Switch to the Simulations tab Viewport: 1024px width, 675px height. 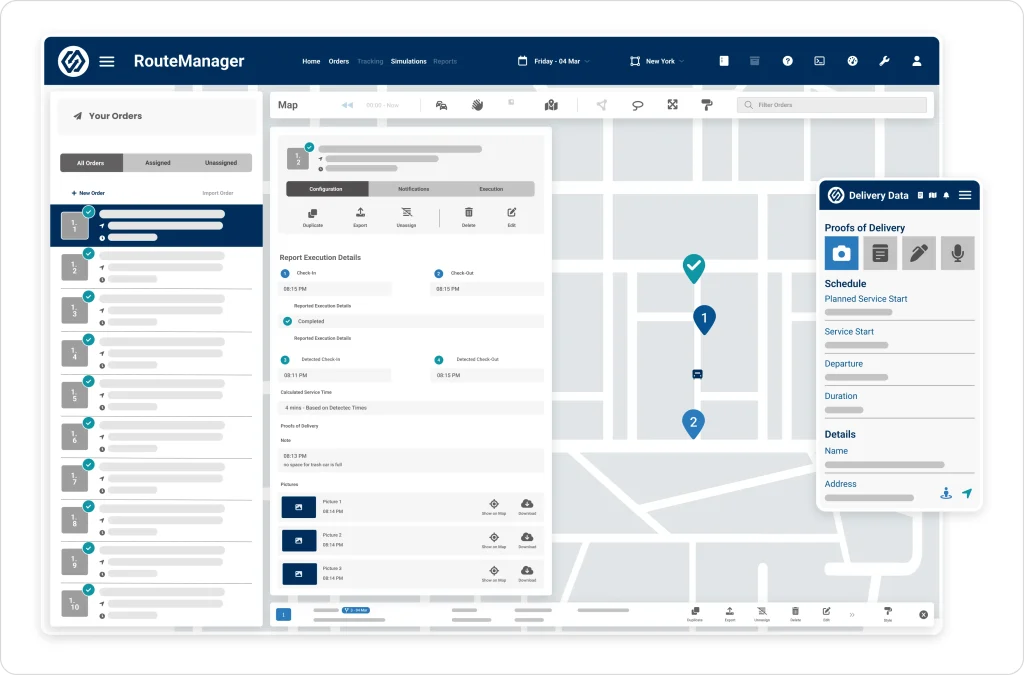click(407, 61)
